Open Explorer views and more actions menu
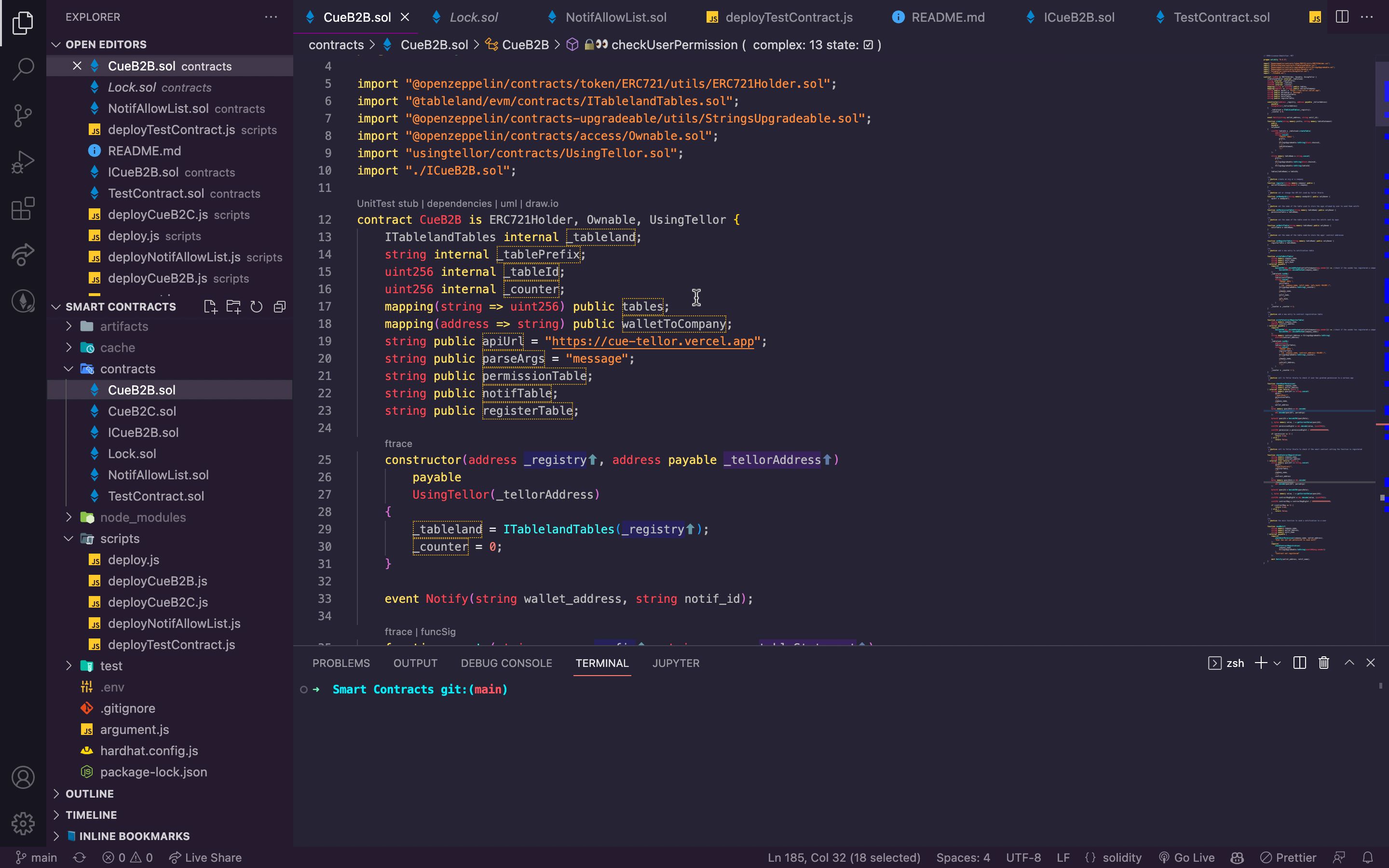Viewport: 1389px width, 868px height. (x=271, y=17)
